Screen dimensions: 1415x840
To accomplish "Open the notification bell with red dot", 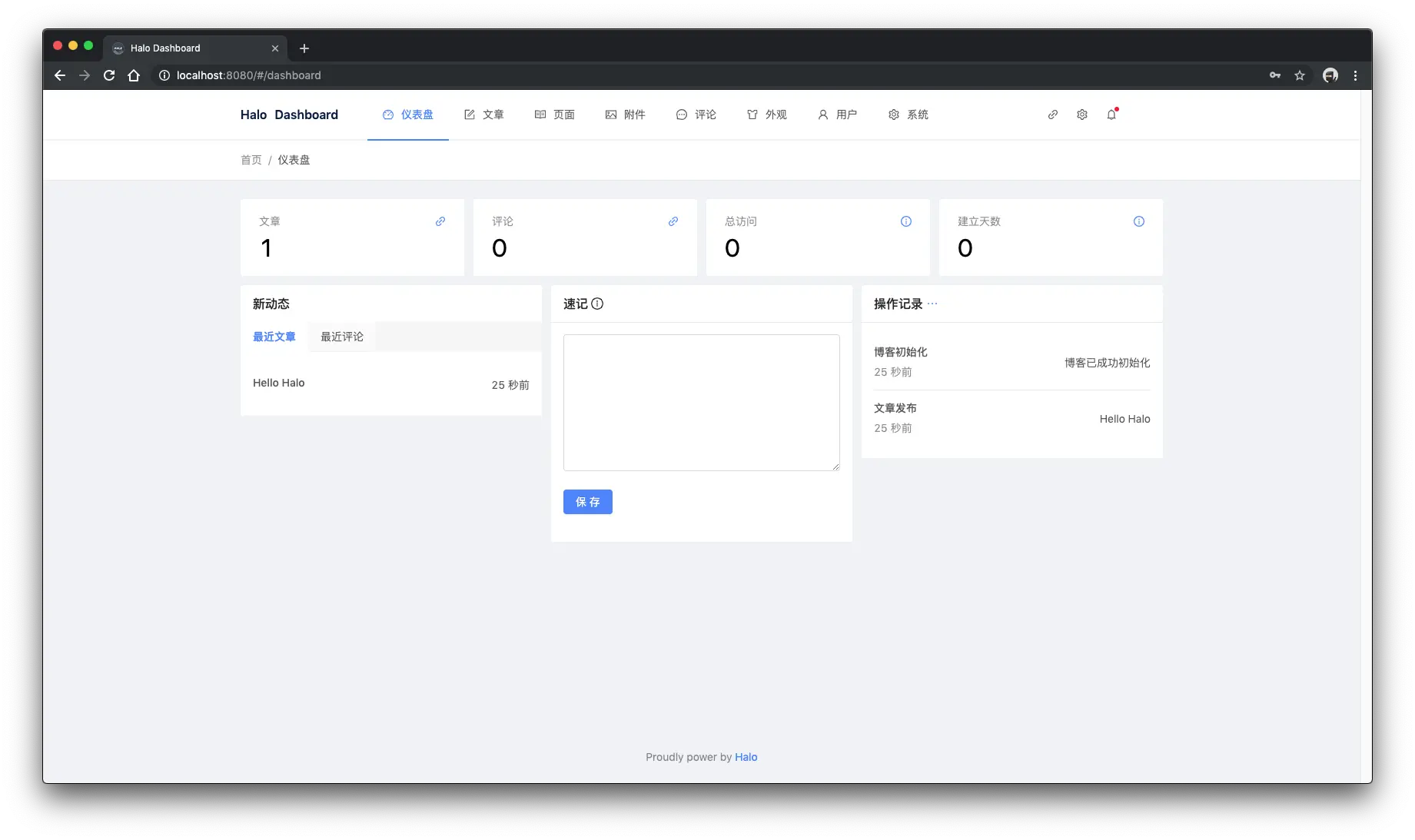I will coord(1111,115).
